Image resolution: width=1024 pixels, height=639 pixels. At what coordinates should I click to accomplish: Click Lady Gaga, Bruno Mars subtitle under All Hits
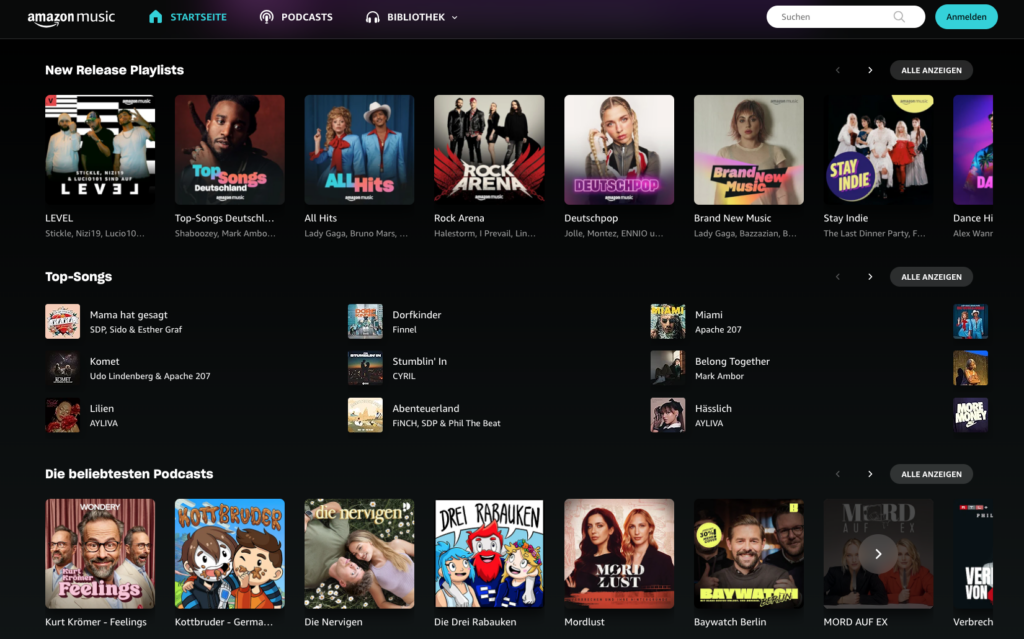(356, 233)
